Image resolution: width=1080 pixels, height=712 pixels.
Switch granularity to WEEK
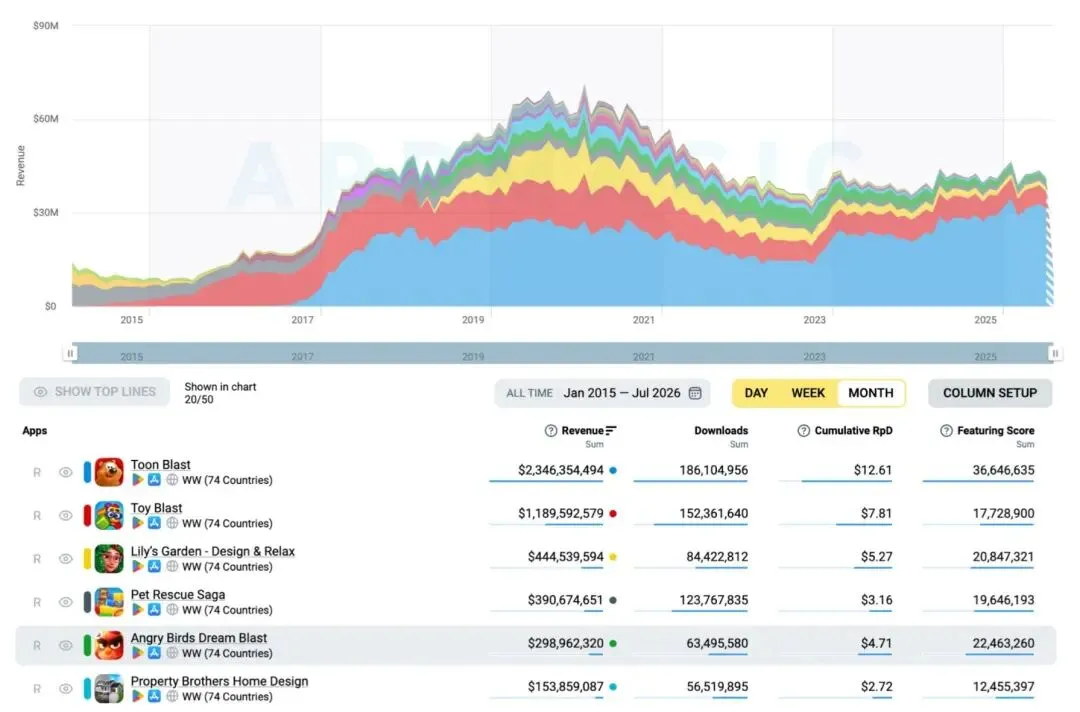808,393
